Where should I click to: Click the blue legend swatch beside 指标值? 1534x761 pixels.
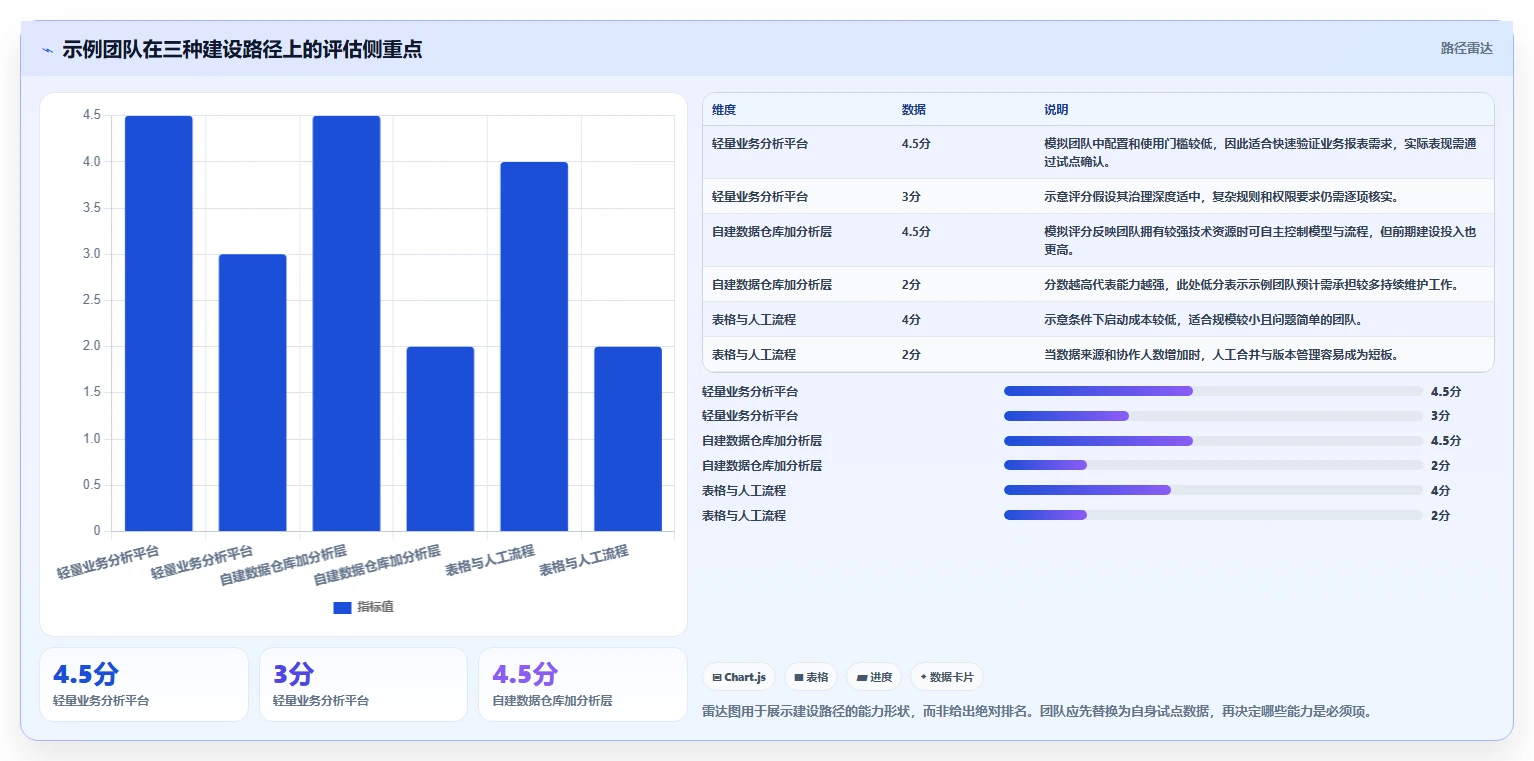coord(342,608)
